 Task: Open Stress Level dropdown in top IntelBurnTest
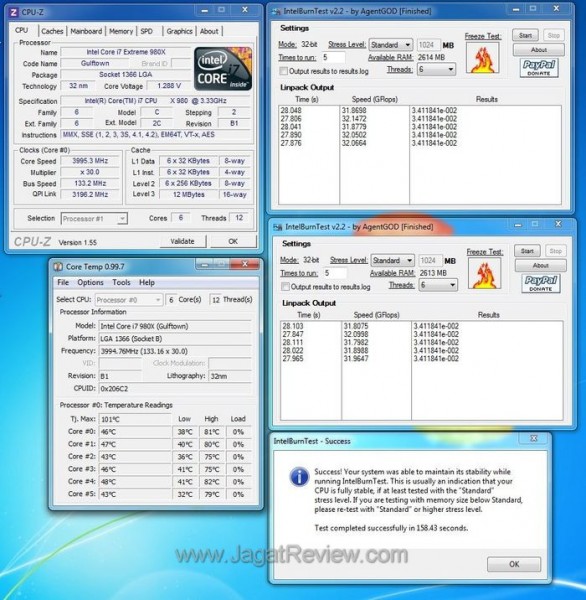(391, 45)
